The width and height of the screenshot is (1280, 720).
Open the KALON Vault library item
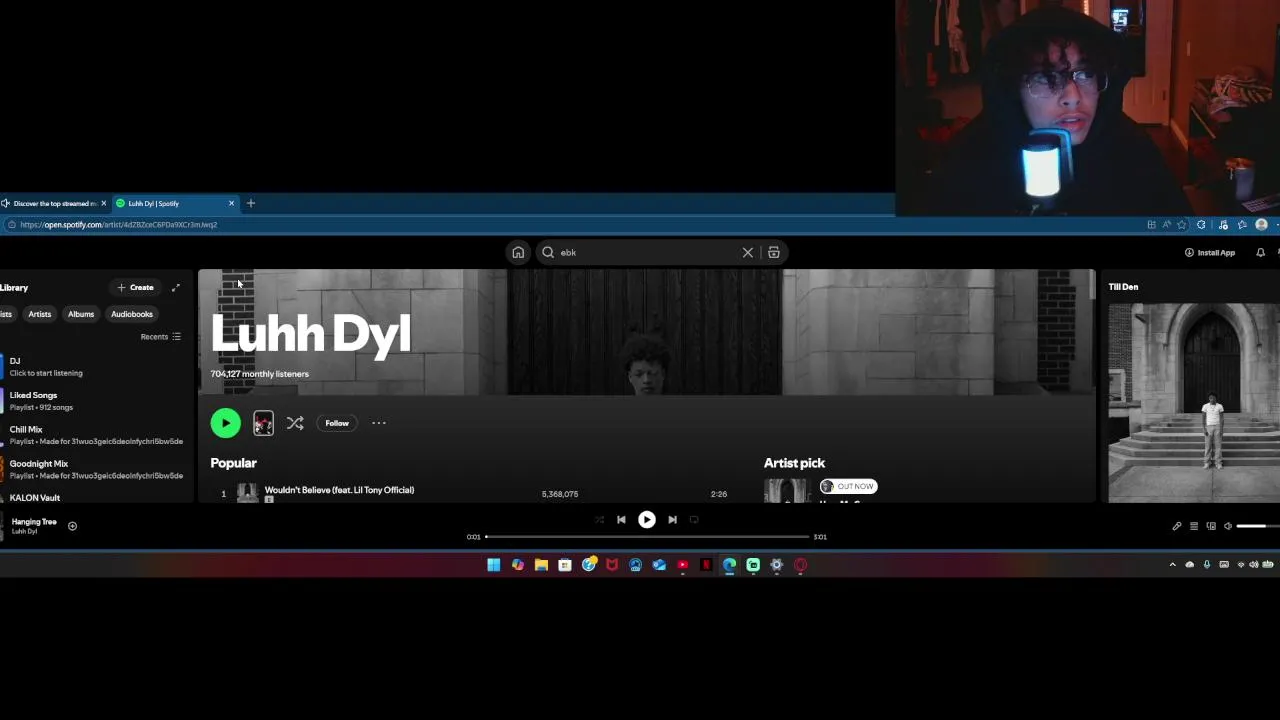96,497
